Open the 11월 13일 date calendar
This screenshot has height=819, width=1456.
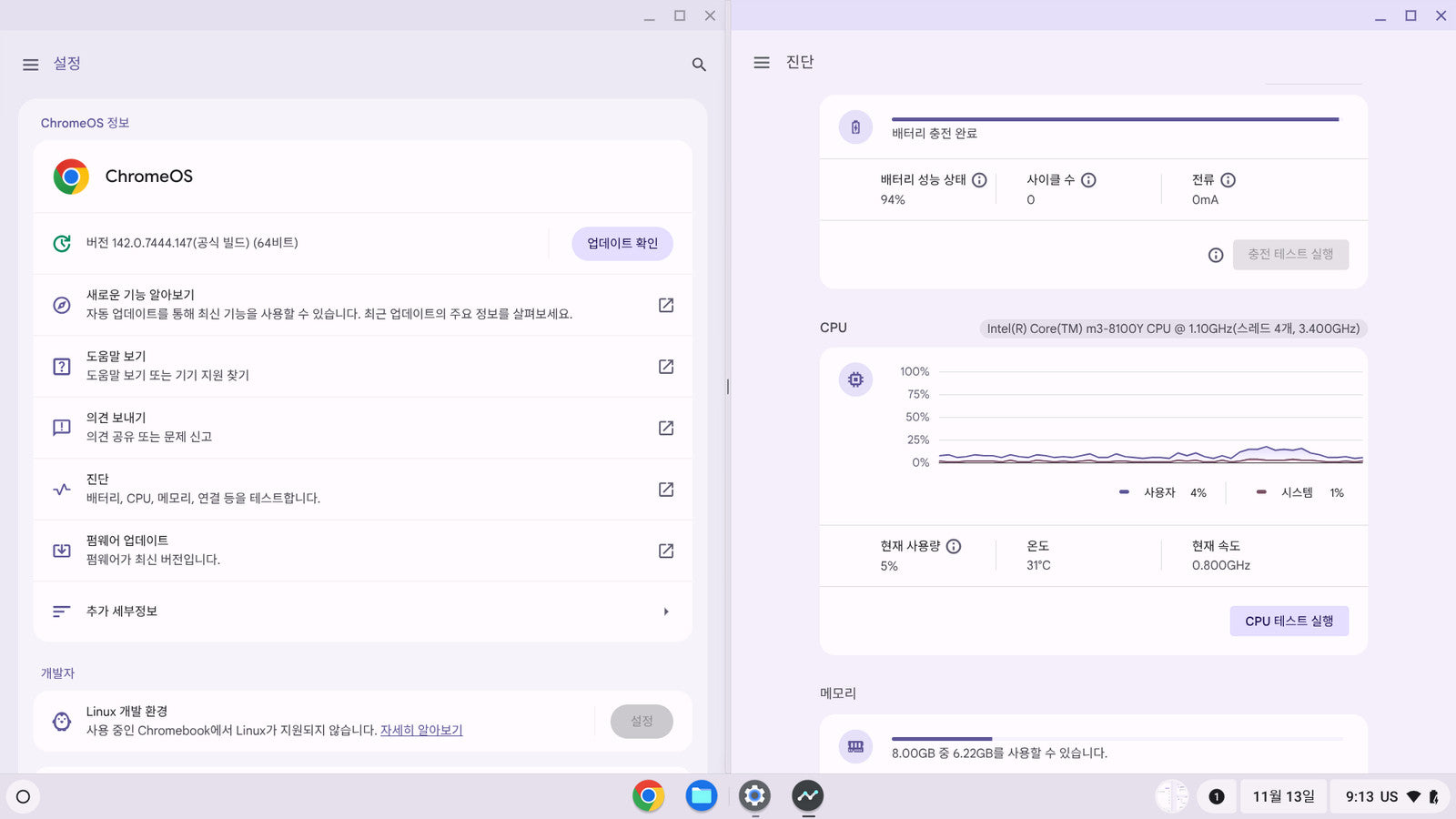pyautogui.click(x=1283, y=796)
